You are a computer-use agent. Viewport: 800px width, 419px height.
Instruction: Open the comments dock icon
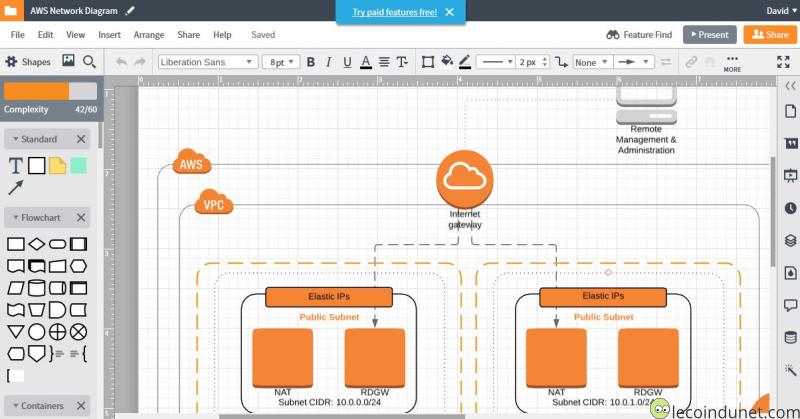pos(790,305)
